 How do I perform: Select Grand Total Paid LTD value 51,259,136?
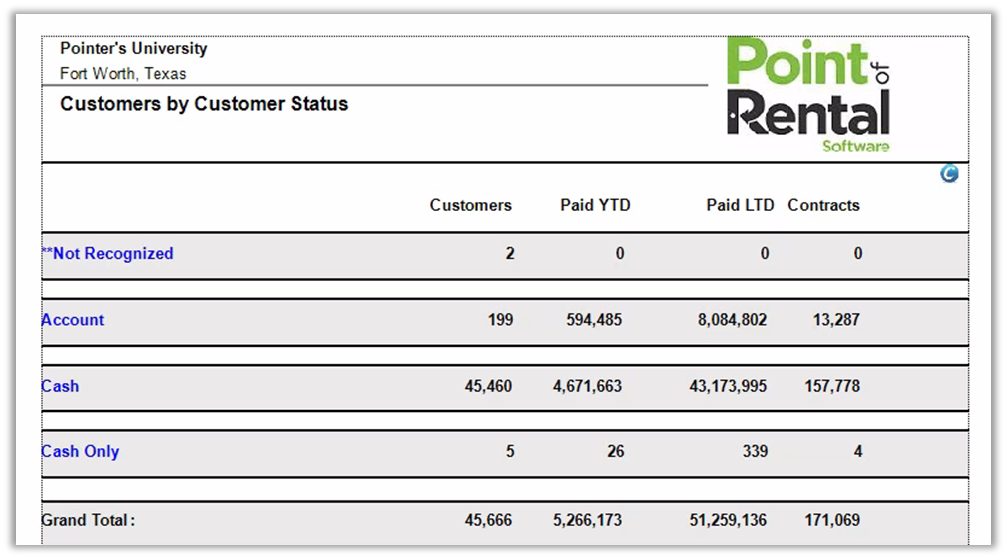point(728,520)
